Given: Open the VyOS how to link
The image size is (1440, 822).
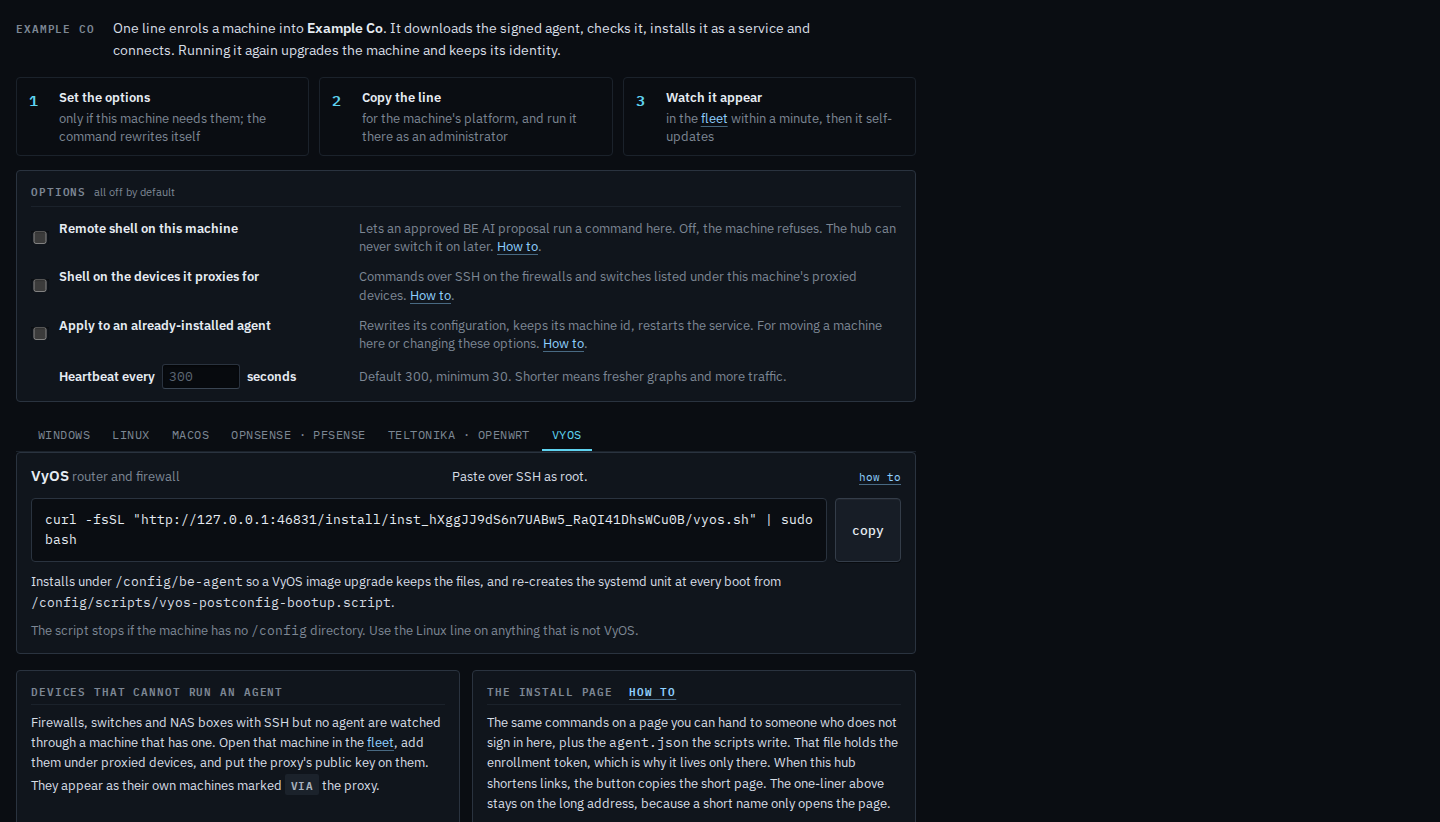Looking at the screenshot, I should (880, 478).
